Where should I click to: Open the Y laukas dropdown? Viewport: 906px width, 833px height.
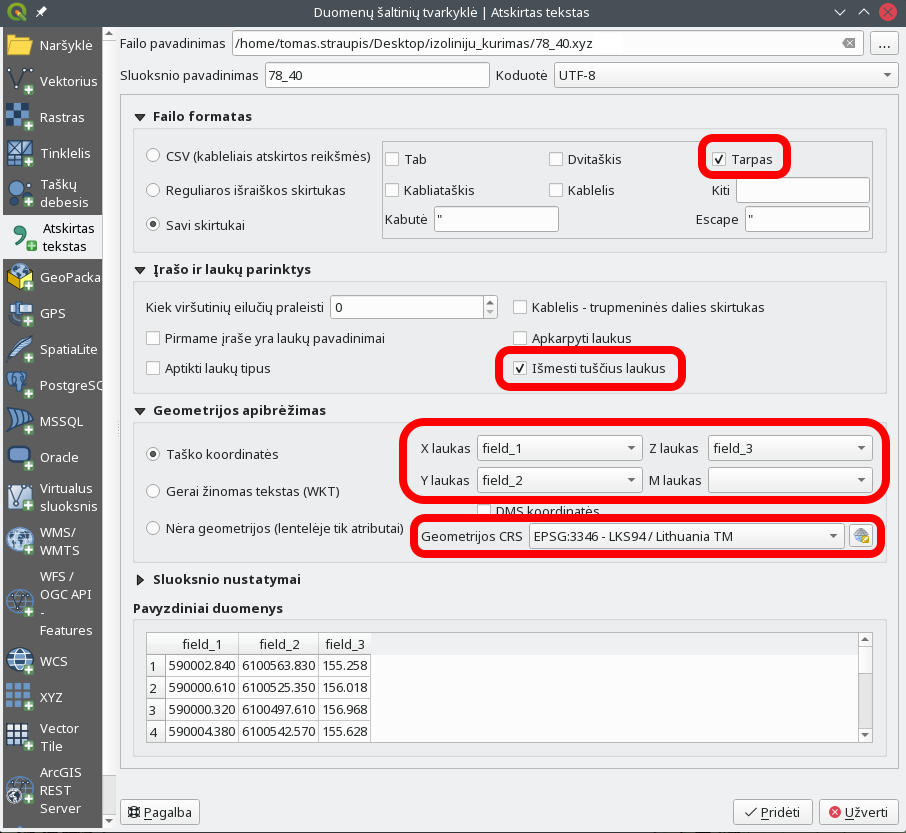(559, 480)
